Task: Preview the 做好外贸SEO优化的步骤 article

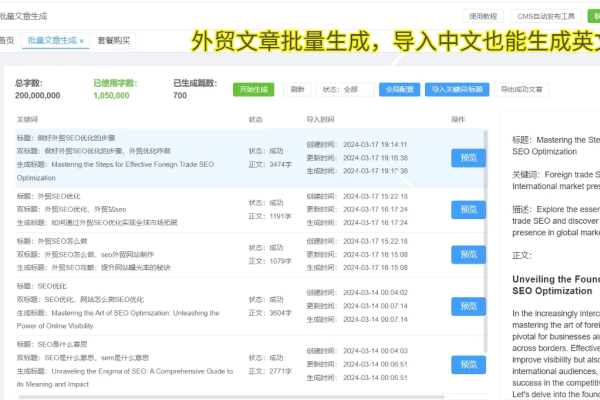Action: (468, 158)
